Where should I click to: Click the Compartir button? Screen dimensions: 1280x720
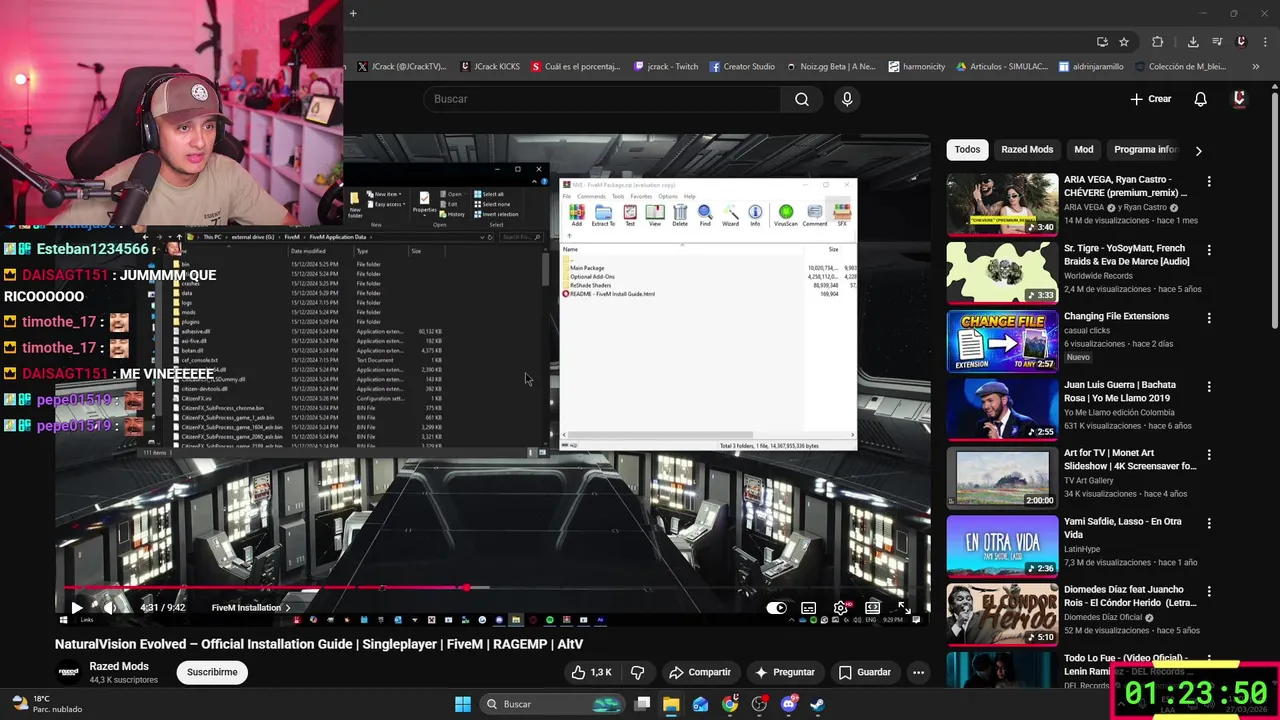[700, 672]
